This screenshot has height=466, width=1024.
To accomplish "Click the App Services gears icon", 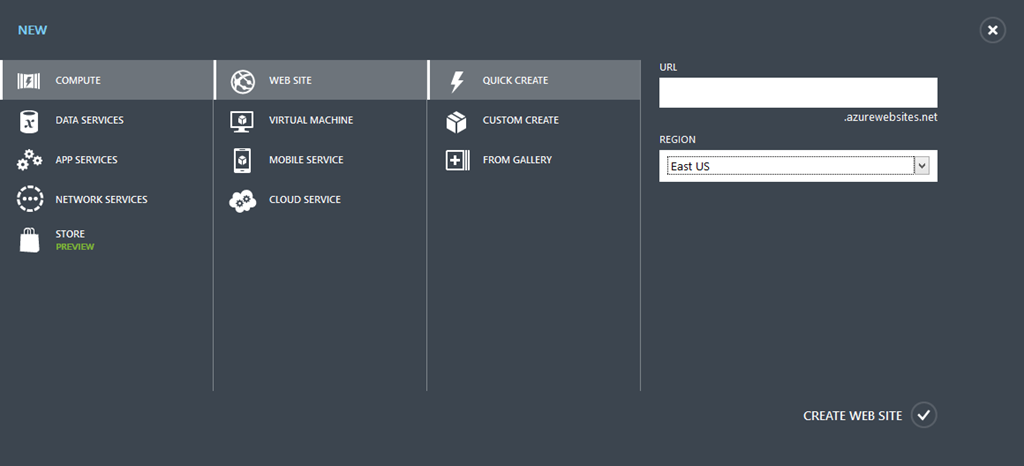I will coord(29,160).
